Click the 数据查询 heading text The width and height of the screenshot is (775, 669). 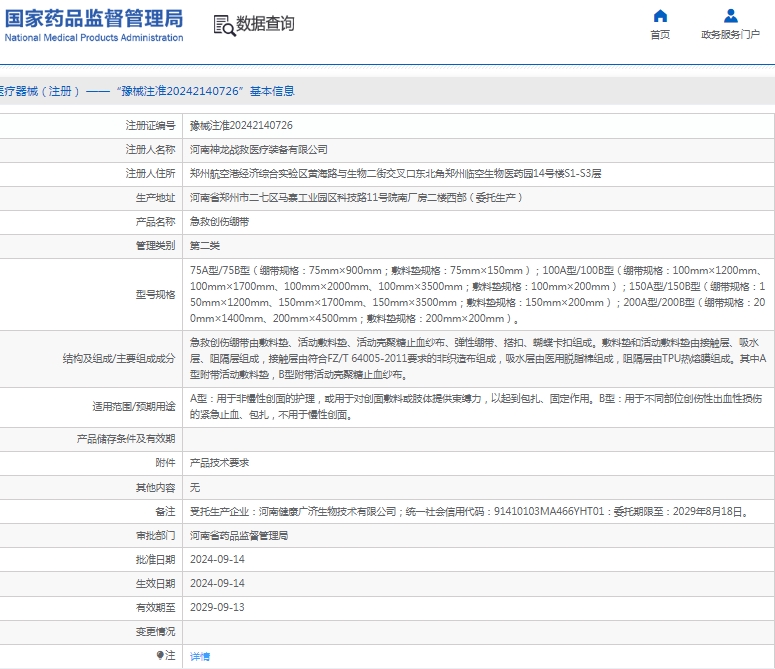coord(265,24)
